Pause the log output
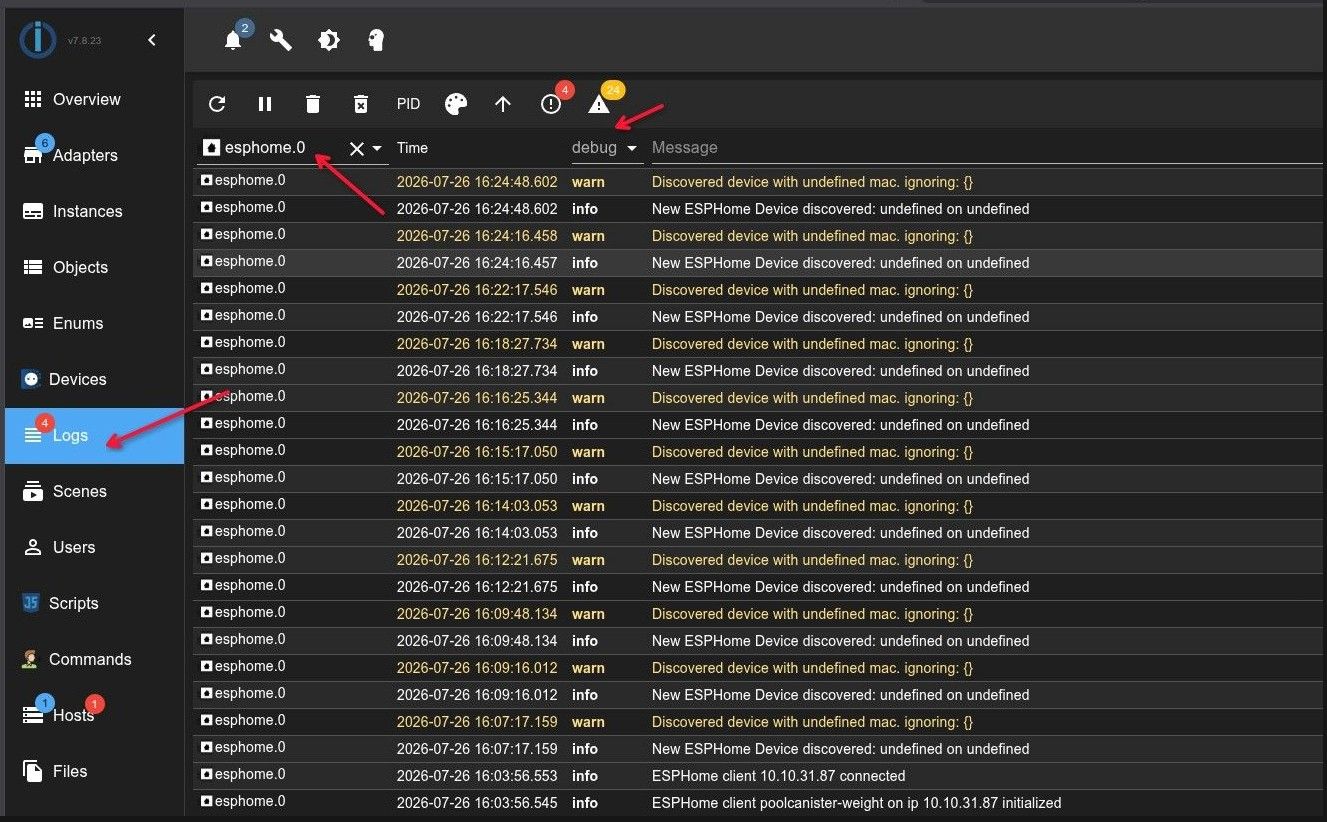1327x822 pixels. point(265,104)
